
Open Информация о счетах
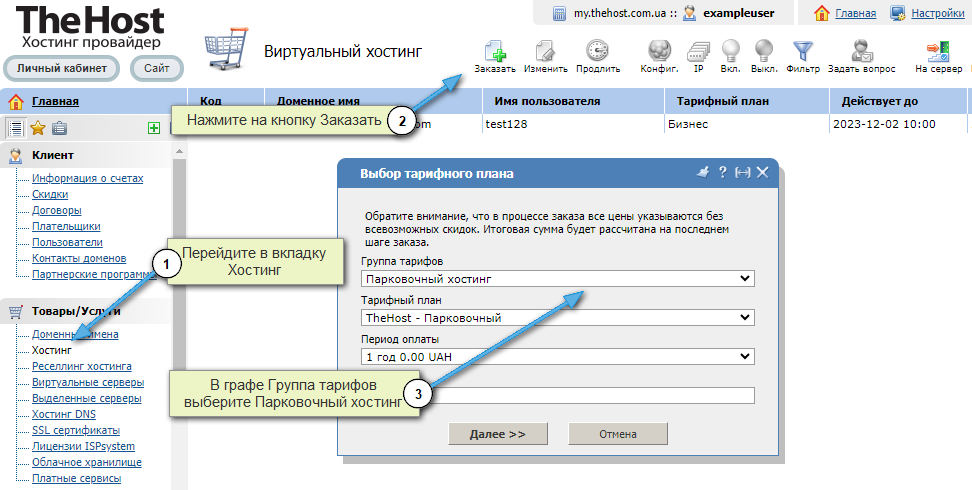[x=87, y=178]
